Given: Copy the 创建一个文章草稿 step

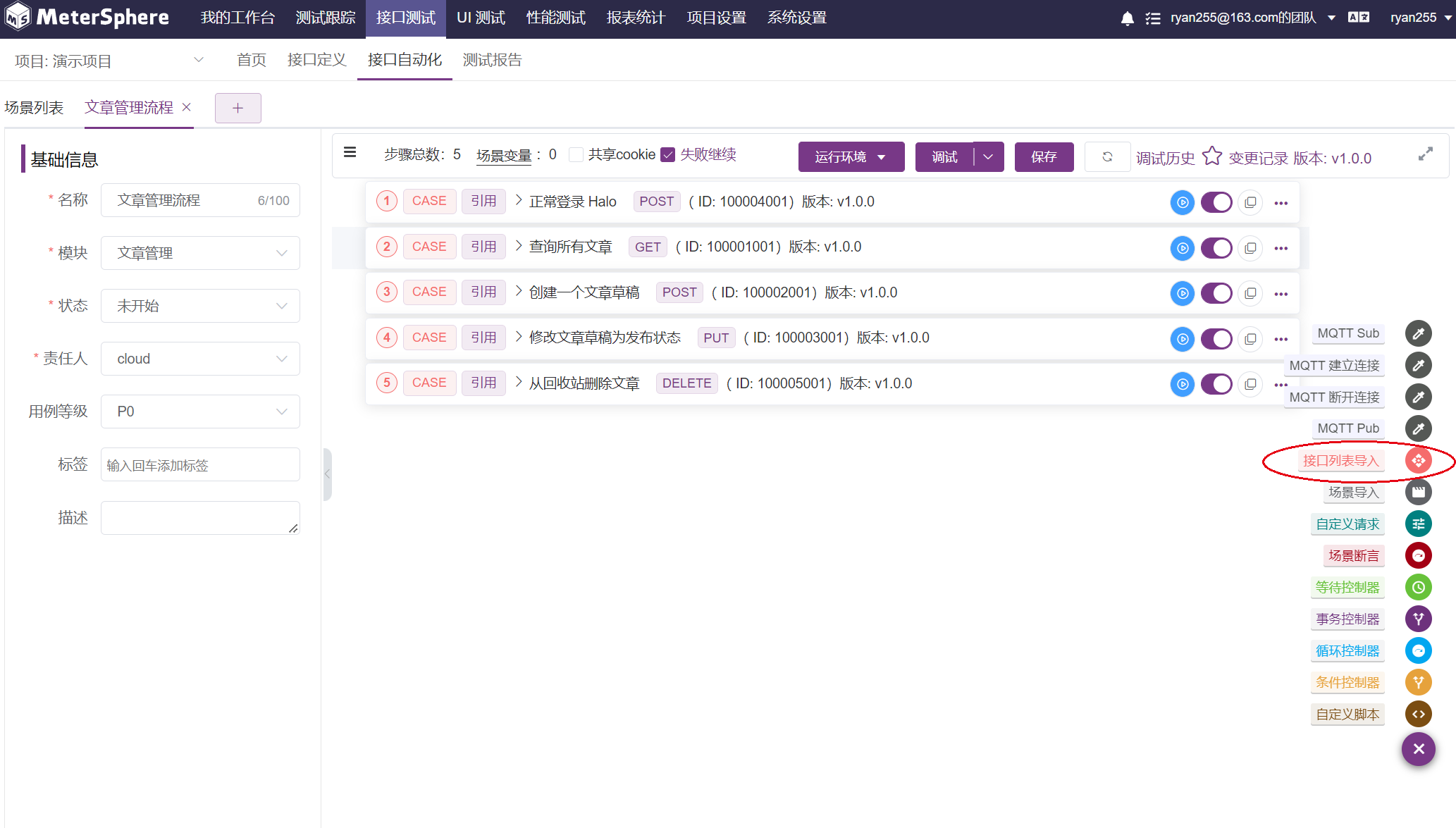Looking at the screenshot, I should tap(1250, 293).
